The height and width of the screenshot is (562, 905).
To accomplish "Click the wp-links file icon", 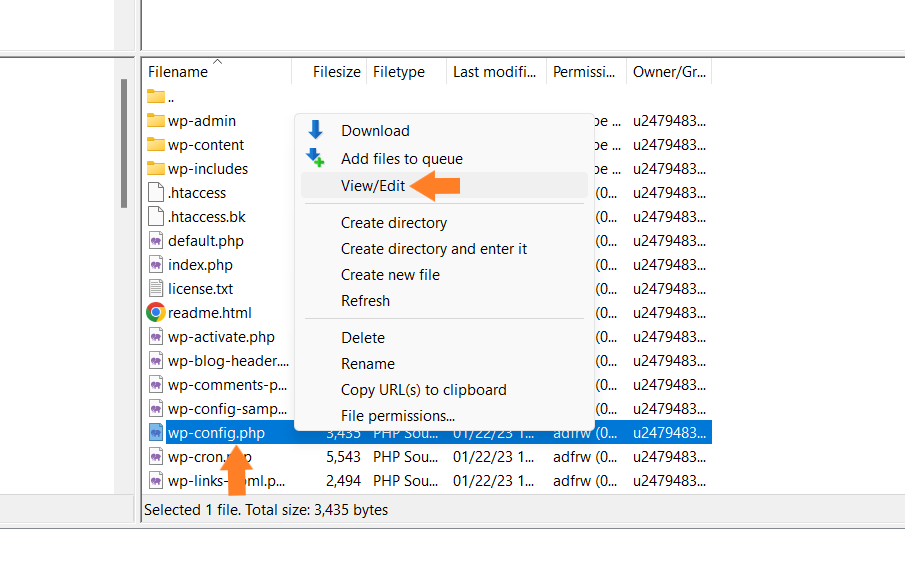I will pyautogui.click(x=156, y=480).
